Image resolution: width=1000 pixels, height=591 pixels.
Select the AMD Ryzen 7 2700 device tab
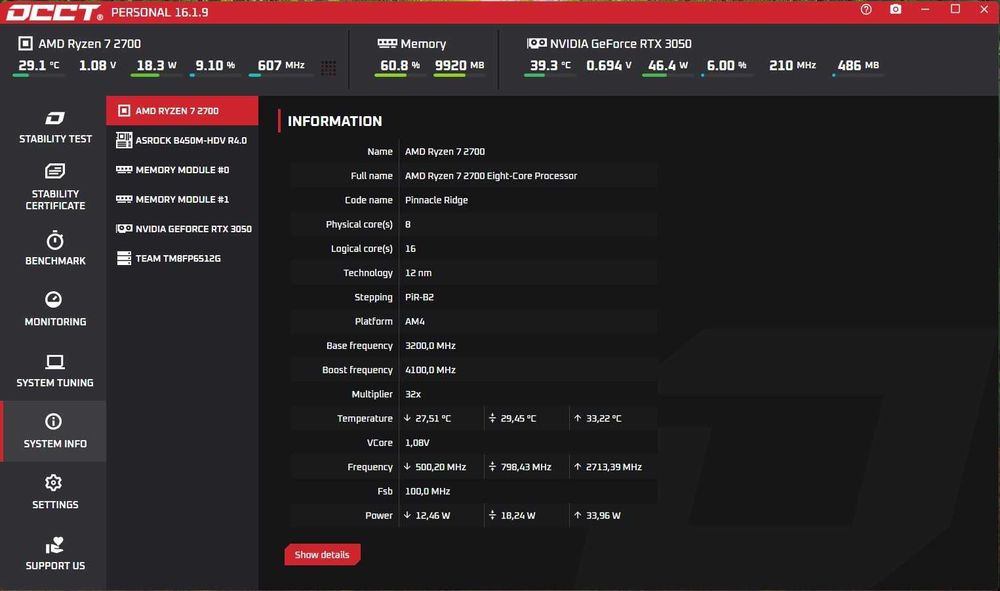(x=182, y=111)
